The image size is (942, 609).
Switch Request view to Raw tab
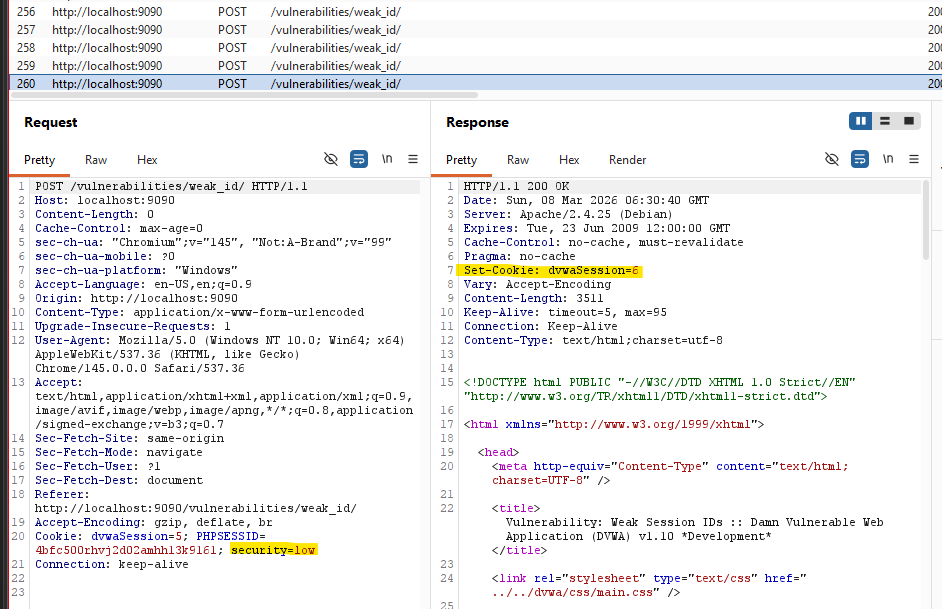tap(96, 160)
